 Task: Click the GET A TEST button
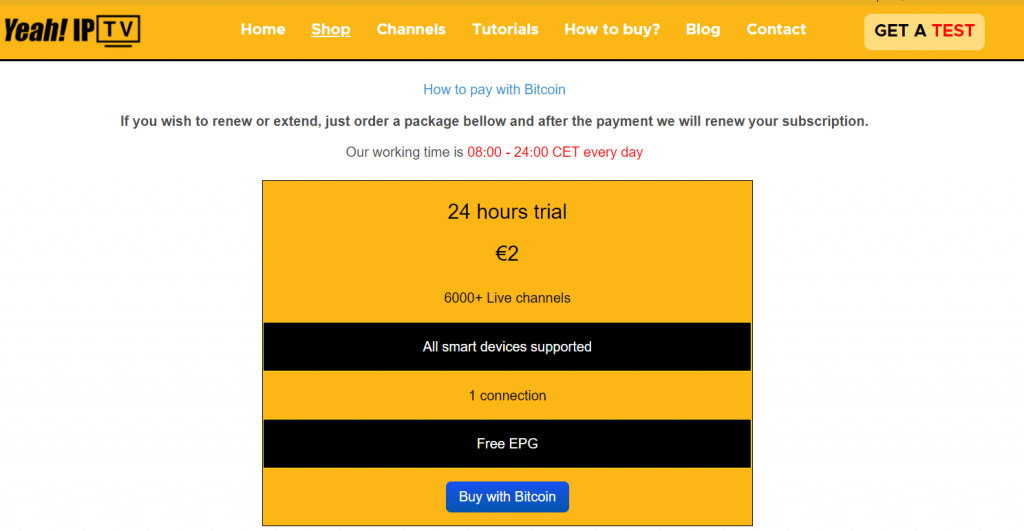tap(924, 31)
